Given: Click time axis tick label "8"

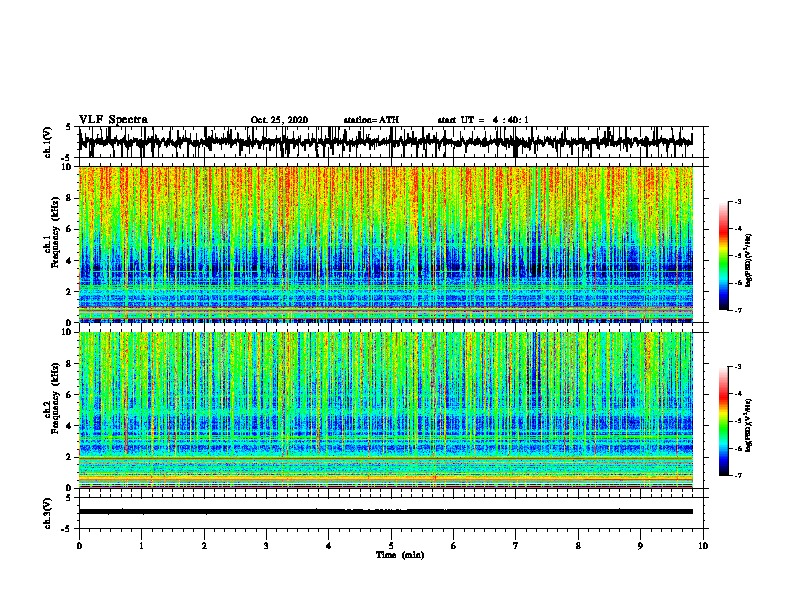Looking at the screenshot, I should click(578, 546).
